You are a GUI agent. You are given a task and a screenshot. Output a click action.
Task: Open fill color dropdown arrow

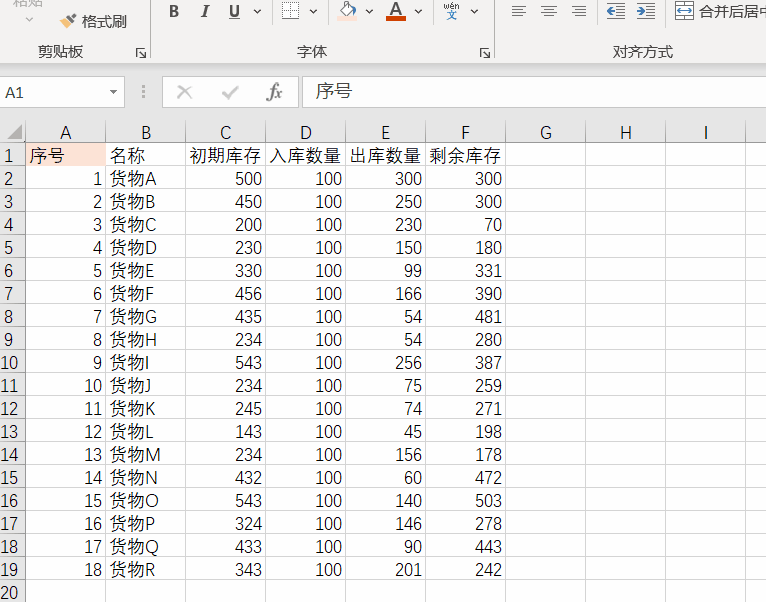369,11
